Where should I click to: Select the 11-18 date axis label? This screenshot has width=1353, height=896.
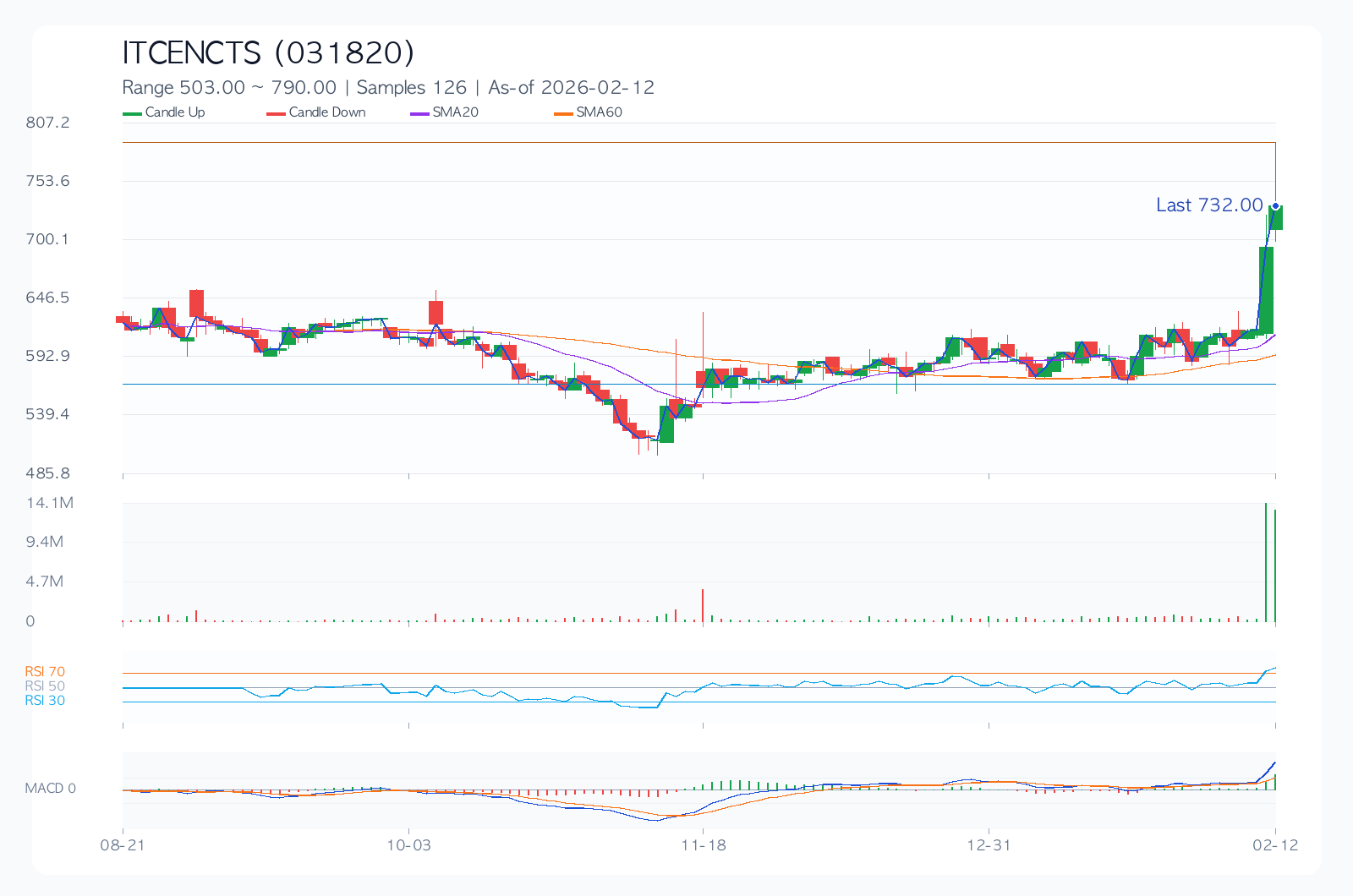704,845
